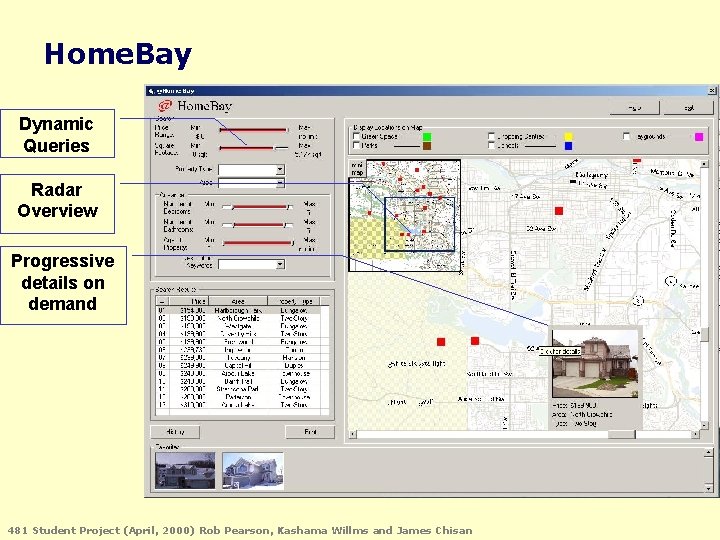Click the map horizontal scrollbar right arrow
This screenshot has height=540, width=720.
[696, 433]
